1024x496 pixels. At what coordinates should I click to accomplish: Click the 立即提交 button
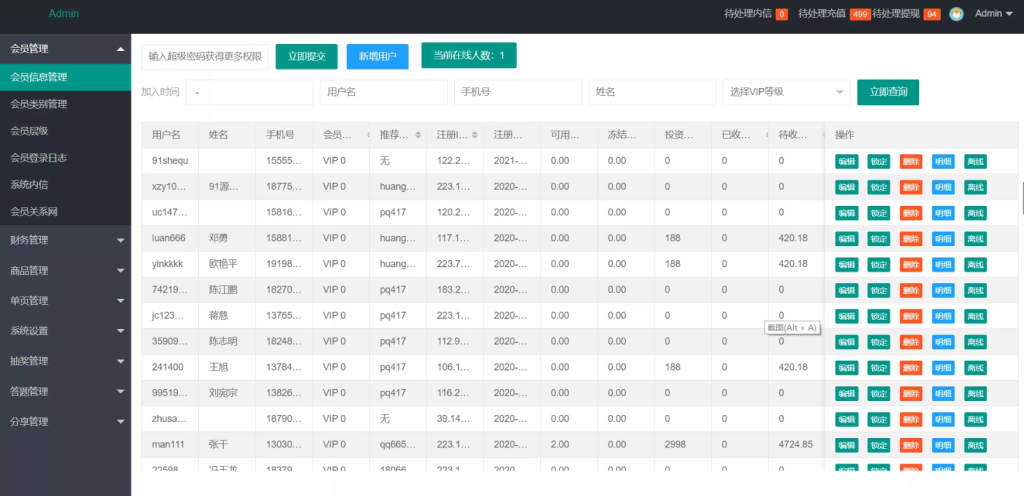pos(306,57)
